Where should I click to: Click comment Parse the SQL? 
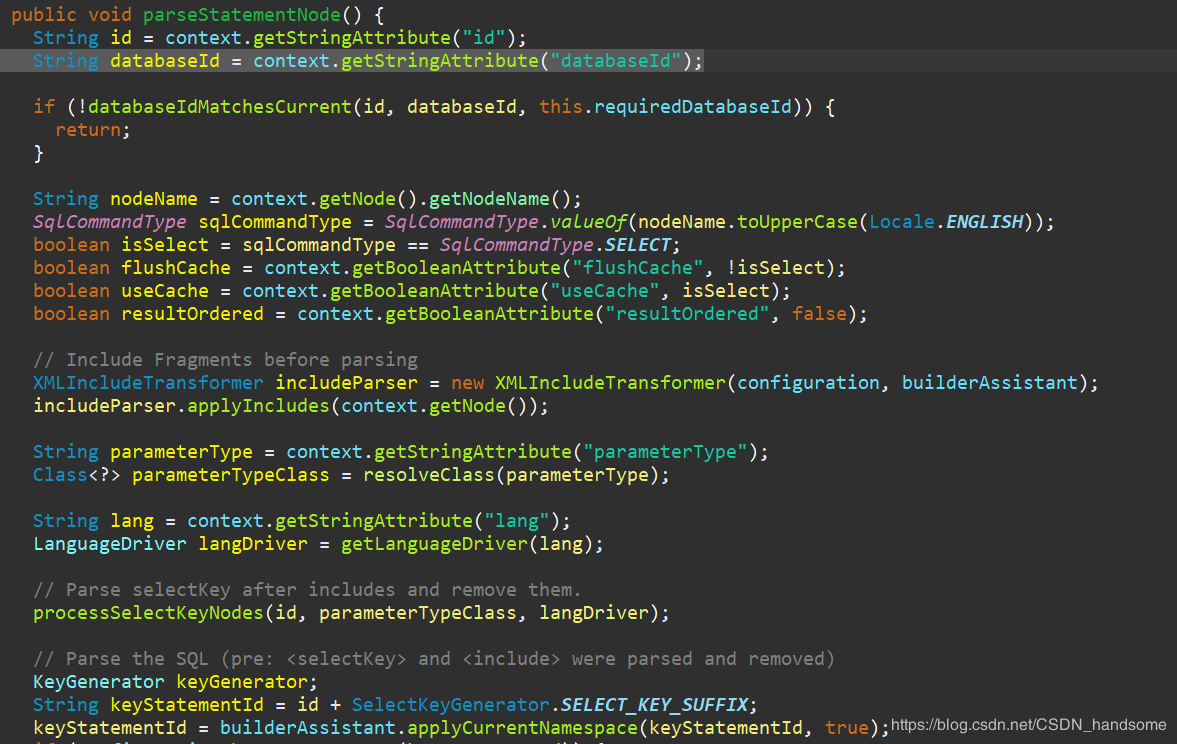tap(434, 659)
